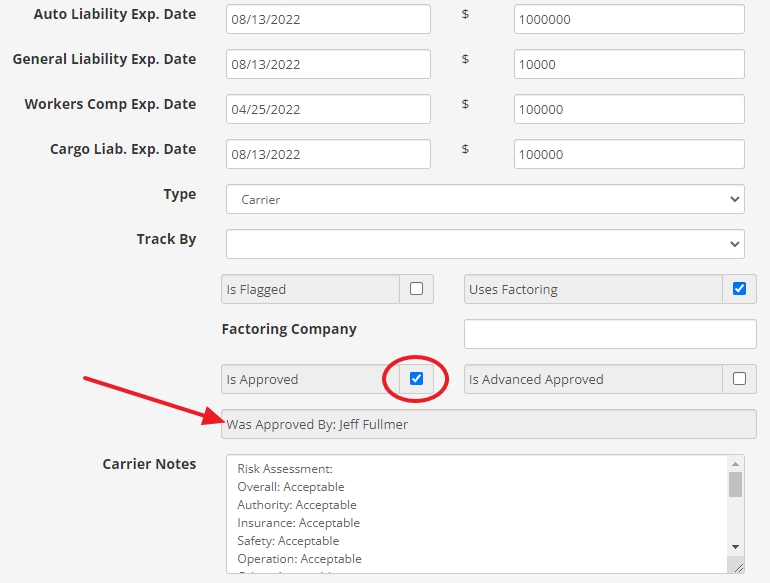Click the Carrier Notes resize handle
Screen dimensions: 770x583
click(738, 567)
